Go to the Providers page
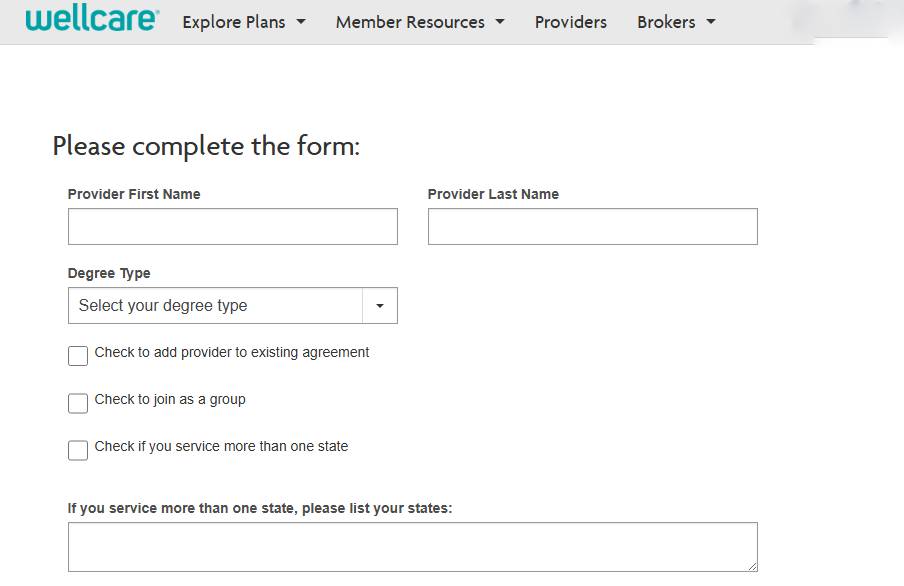Viewport: 904px width, 586px height. click(x=571, y=22)
